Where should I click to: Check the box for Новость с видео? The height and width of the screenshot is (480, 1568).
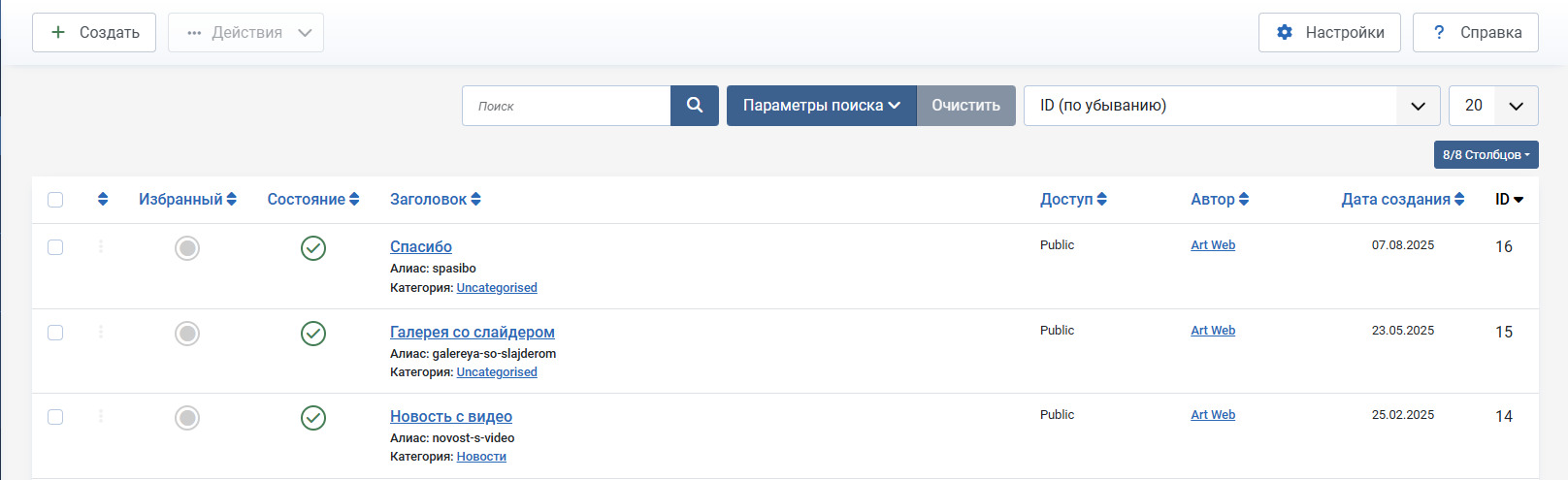pos(55,417)
